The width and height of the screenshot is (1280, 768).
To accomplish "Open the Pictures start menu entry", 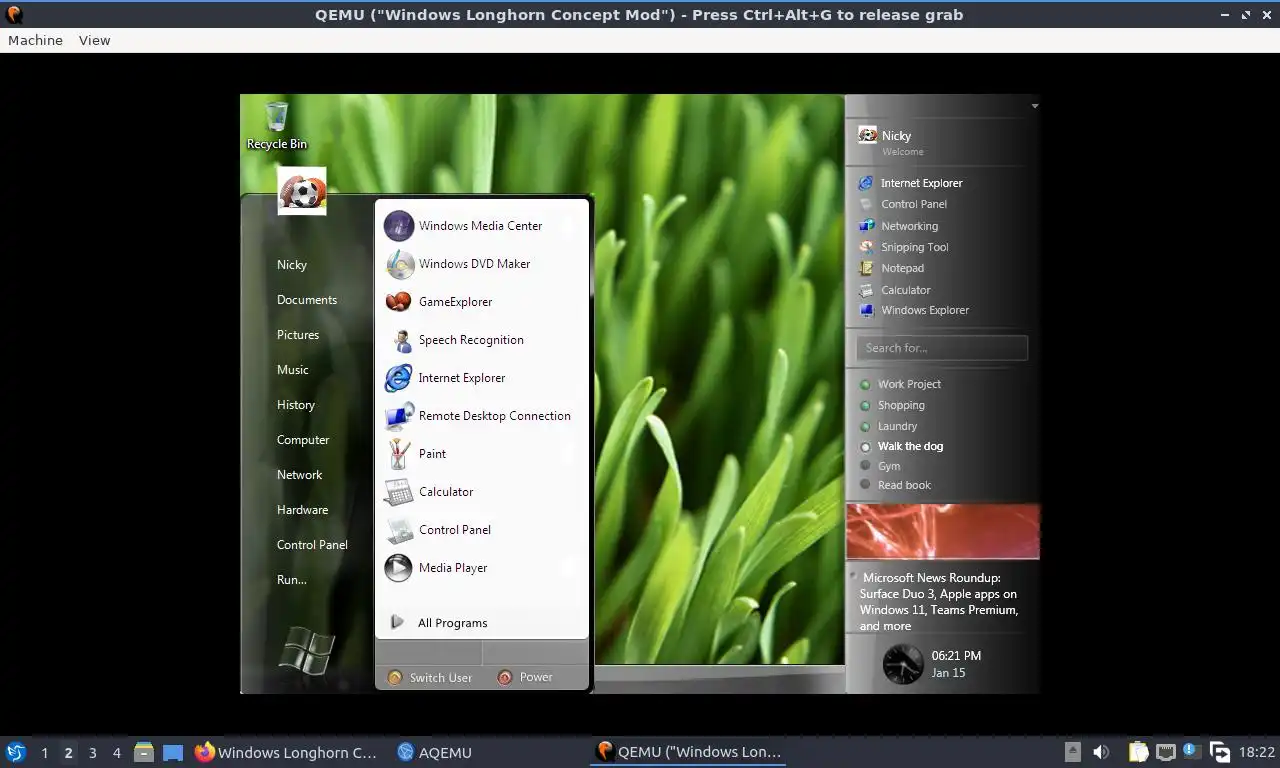I will [x=298, y=335].
